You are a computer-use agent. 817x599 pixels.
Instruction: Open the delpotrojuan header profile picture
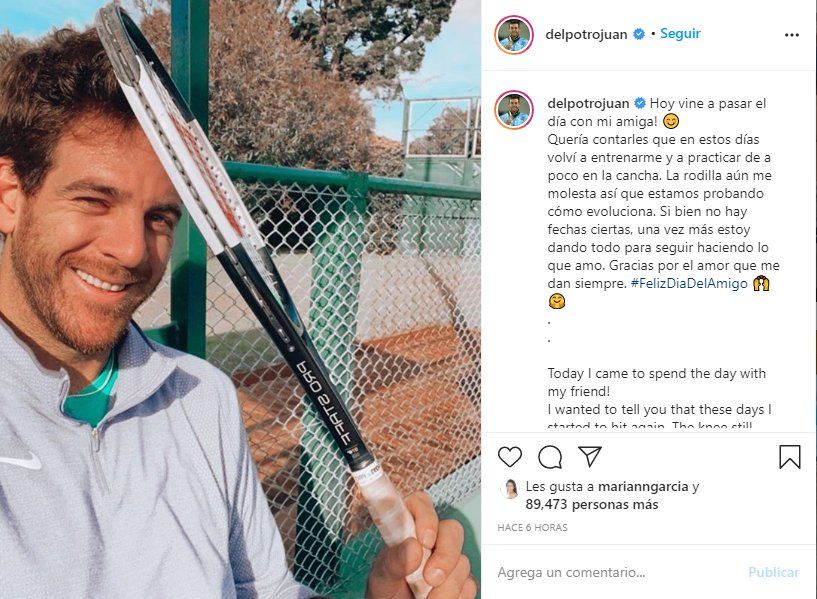pyautogui.click(x=514, y=35)
